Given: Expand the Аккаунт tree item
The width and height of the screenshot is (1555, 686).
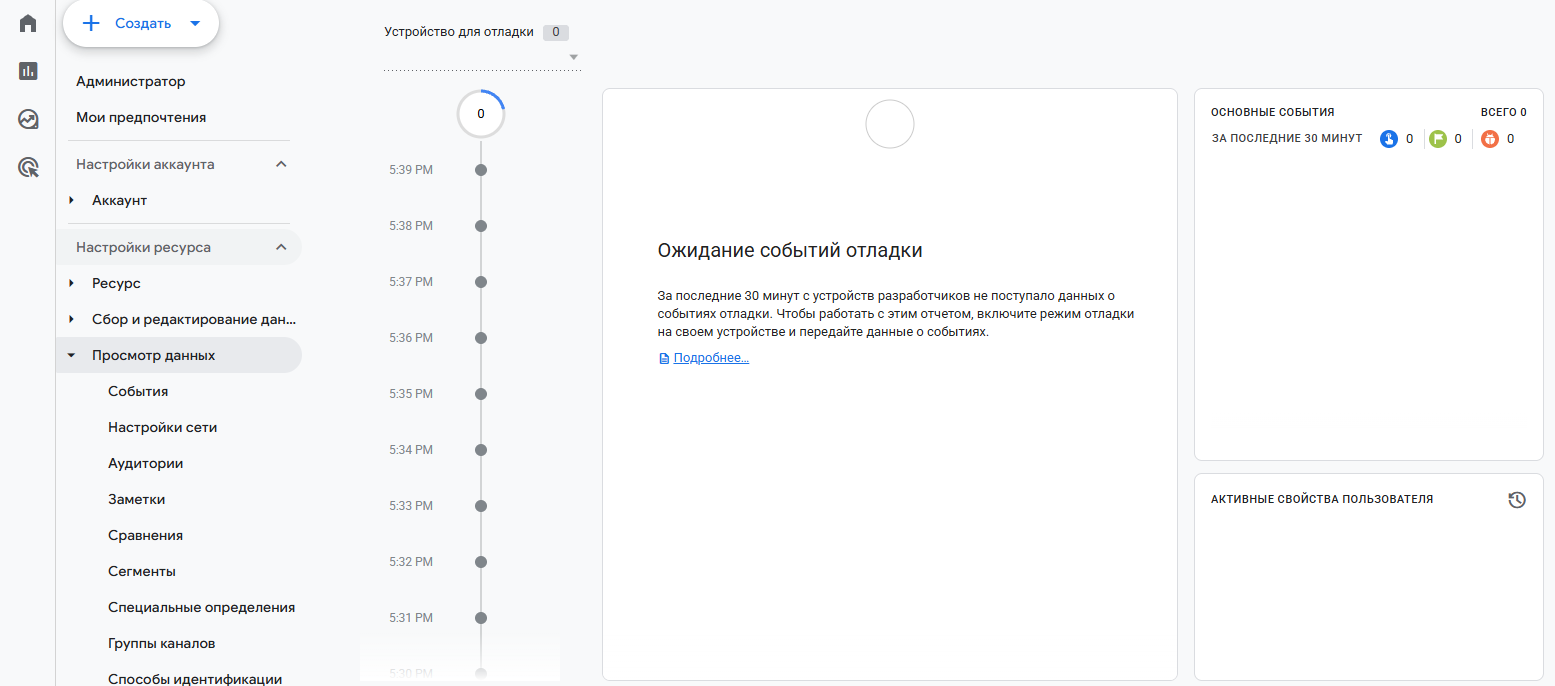Looking at the screenshot, I should coord(71,200).
